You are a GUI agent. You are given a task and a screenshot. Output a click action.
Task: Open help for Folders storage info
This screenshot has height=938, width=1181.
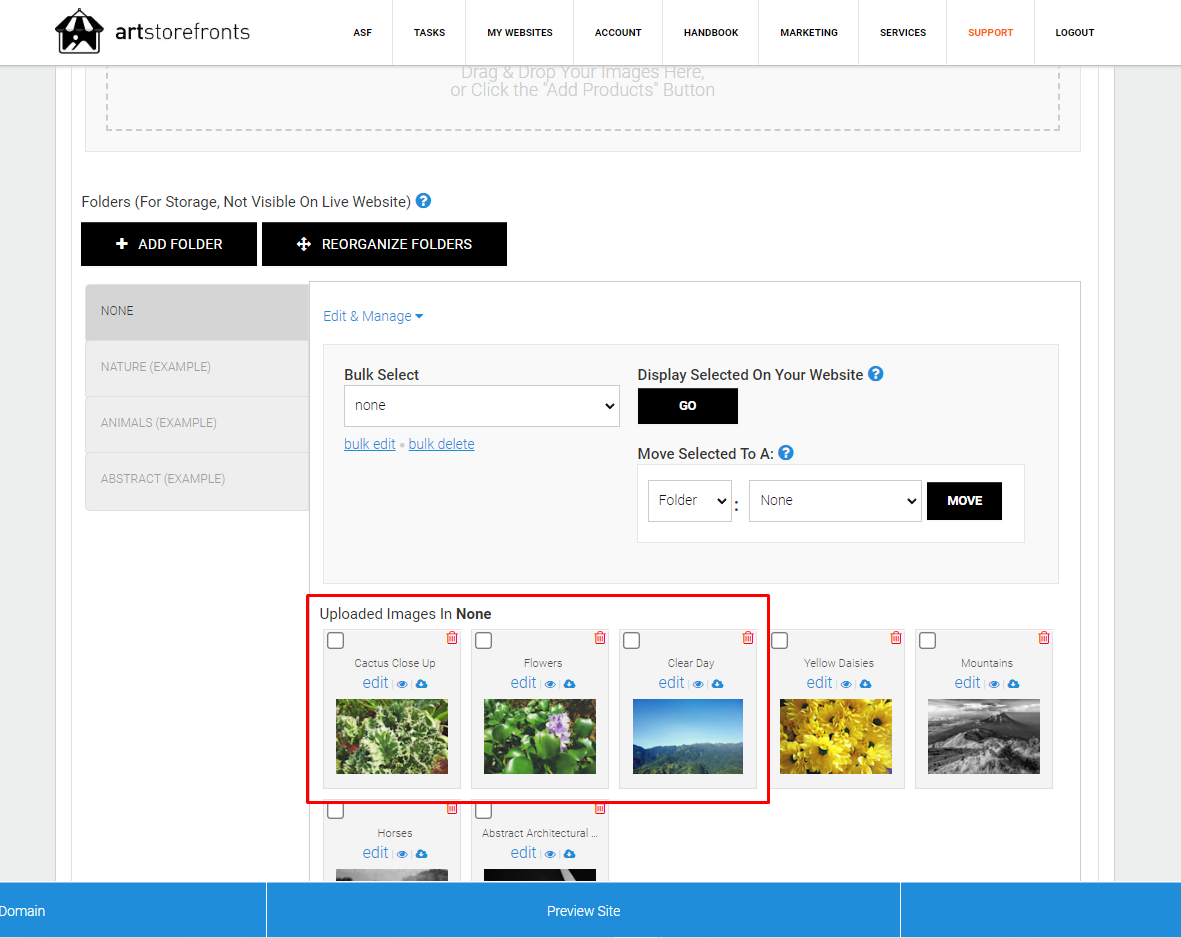tap(423, 201)
